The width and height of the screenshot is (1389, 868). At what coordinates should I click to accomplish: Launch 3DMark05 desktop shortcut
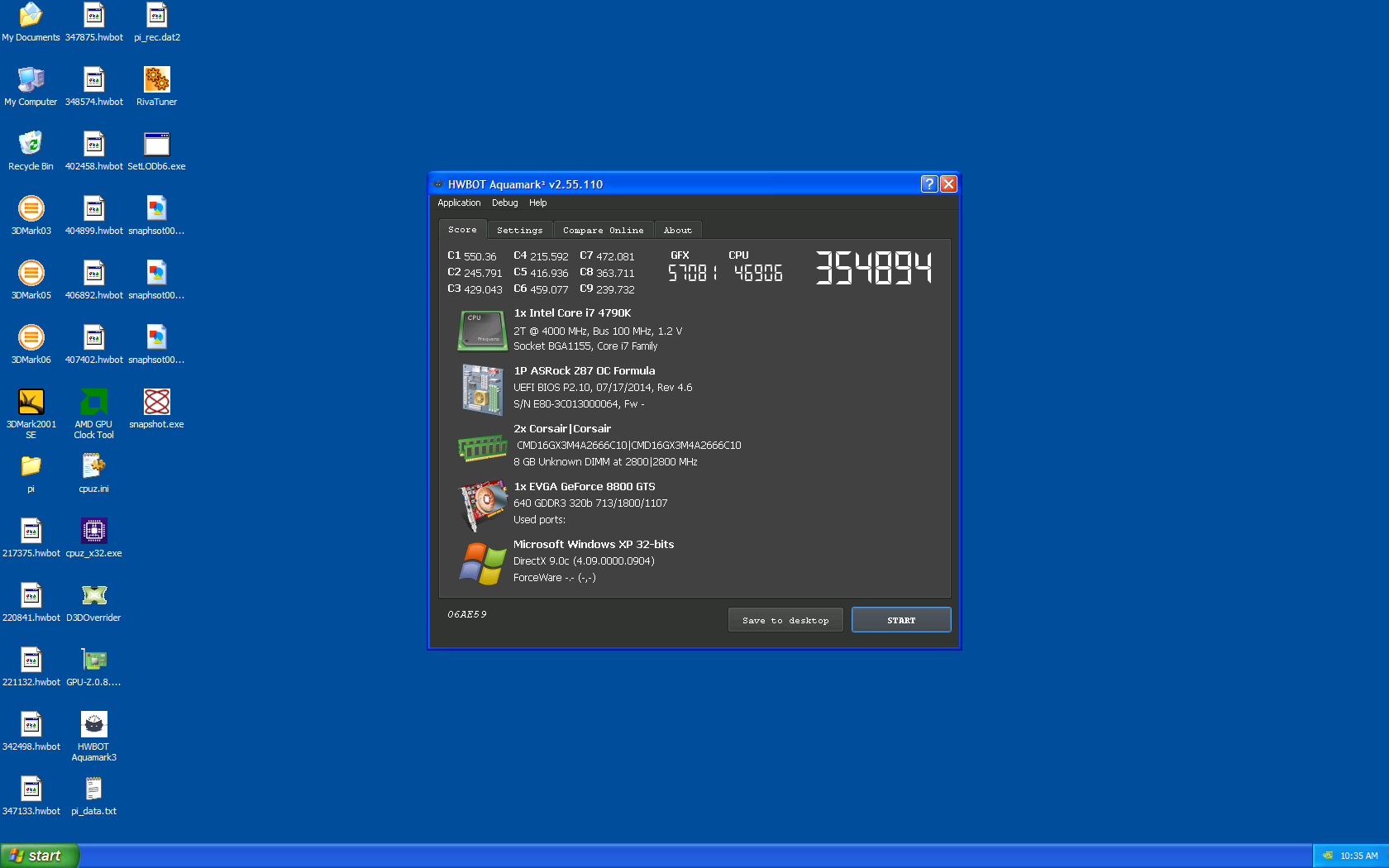point(31,279)
